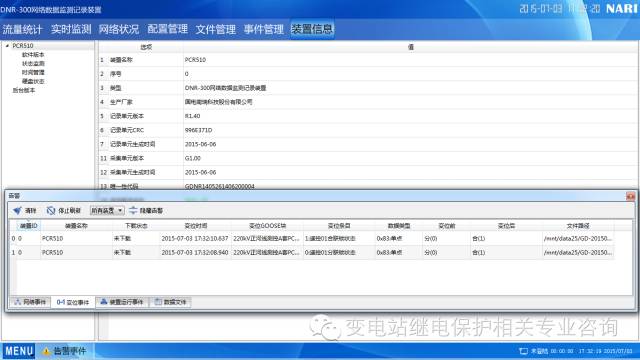Image resolution: width=640 pixels, height=360 pixels.
Task: Open the 实时监测 menu
Action: pos(71,29)
